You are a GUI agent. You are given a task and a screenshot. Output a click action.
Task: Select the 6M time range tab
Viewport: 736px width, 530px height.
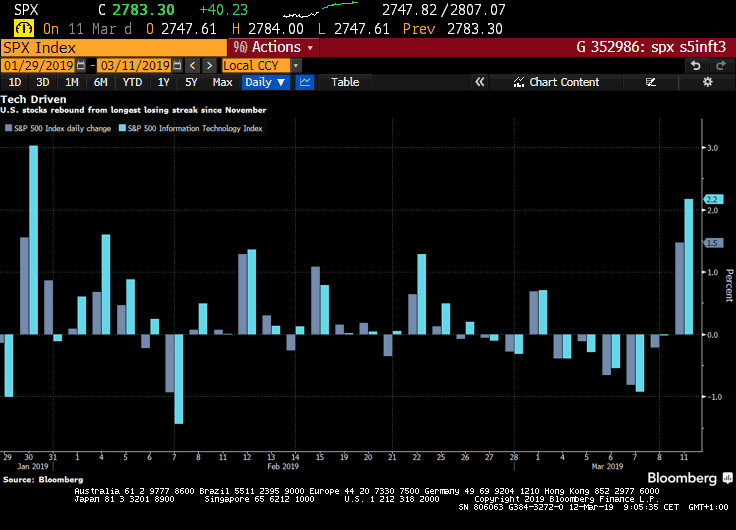(x=101, y=82)
